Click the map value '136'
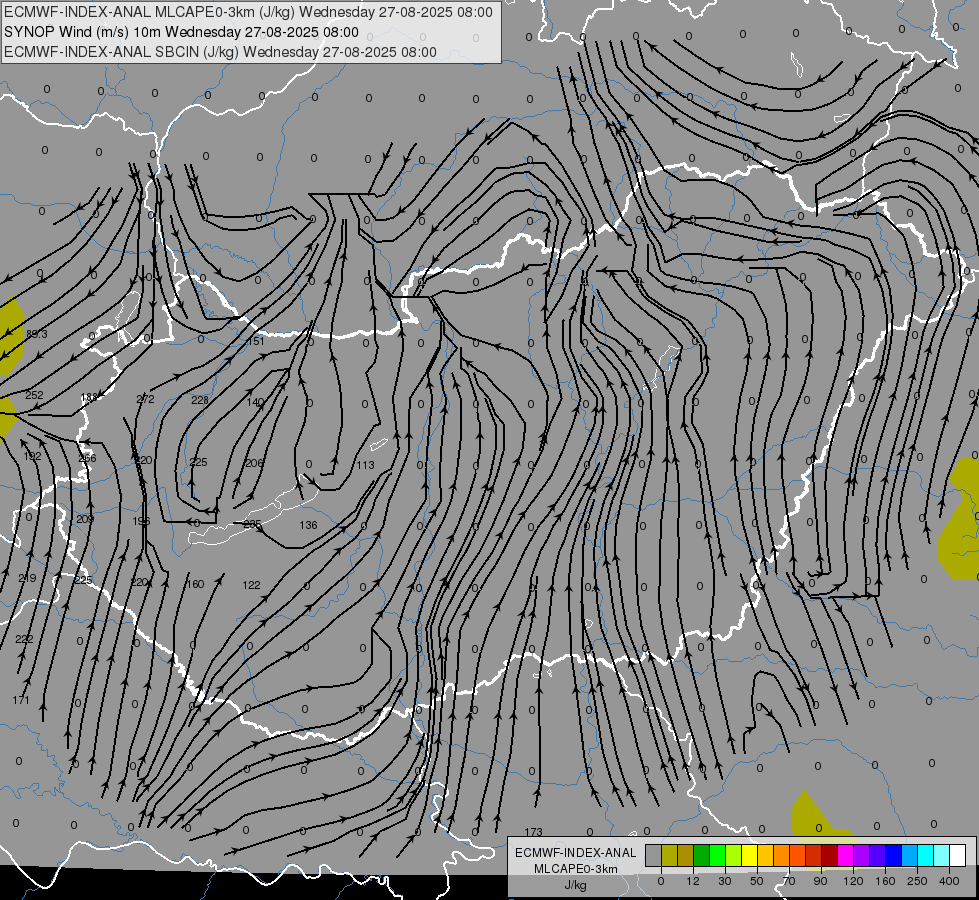Viewport: 979px width, 900px height. click(x=308, y=525)
